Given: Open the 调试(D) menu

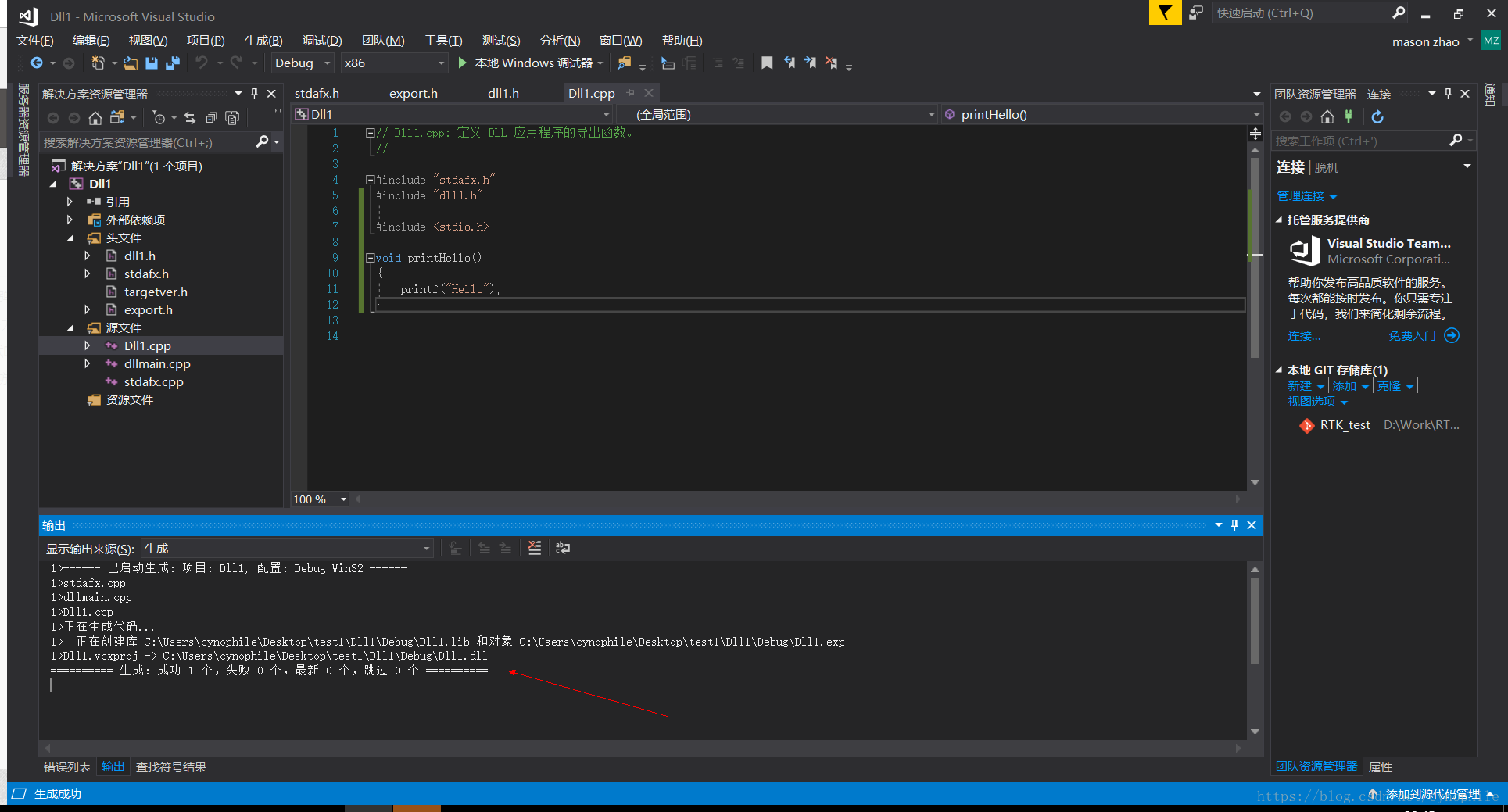Looking at the screenshot, I should [x=322, y=40].
